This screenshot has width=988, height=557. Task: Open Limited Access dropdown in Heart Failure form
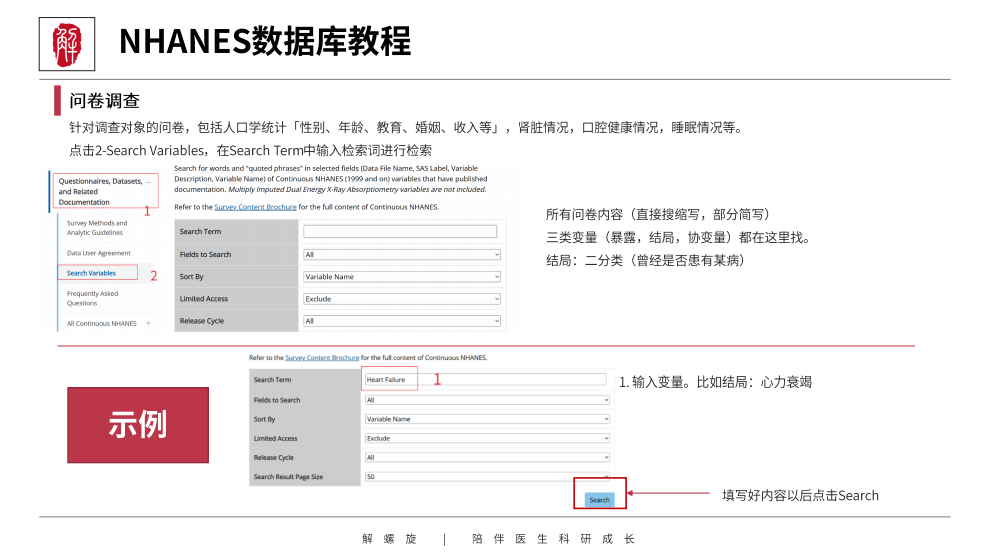tap(487, 438)
